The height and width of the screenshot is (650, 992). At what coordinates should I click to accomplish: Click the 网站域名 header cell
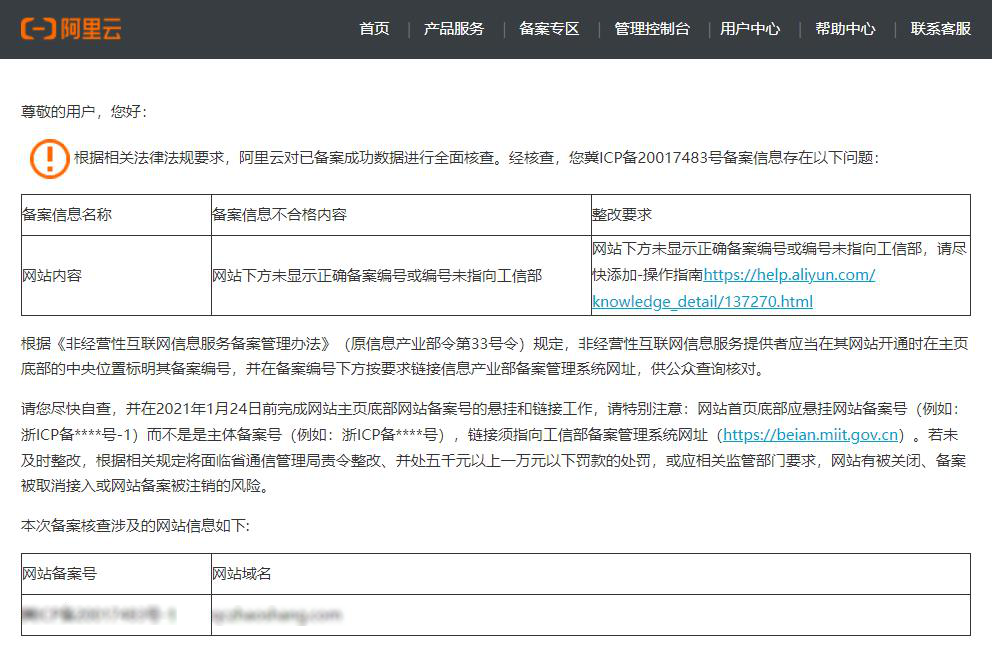coord(591,574)
